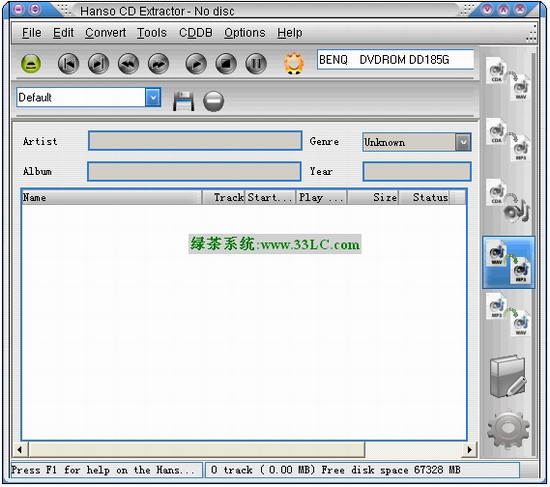Click the CDA to speaker icon in the sidebar
The image size is (550, 487).
coord(509,201)
